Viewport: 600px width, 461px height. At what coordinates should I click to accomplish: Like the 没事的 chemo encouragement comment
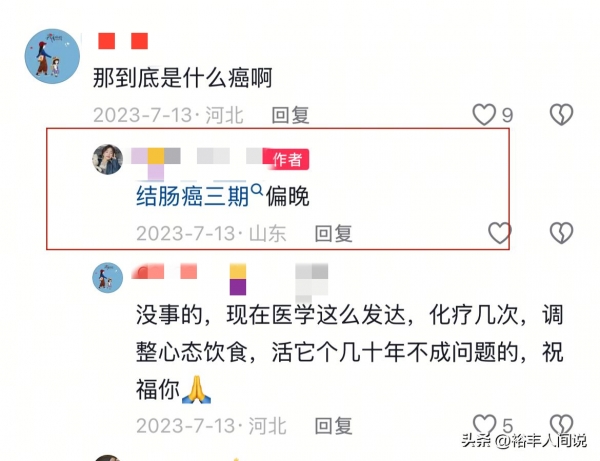(484, 425)
